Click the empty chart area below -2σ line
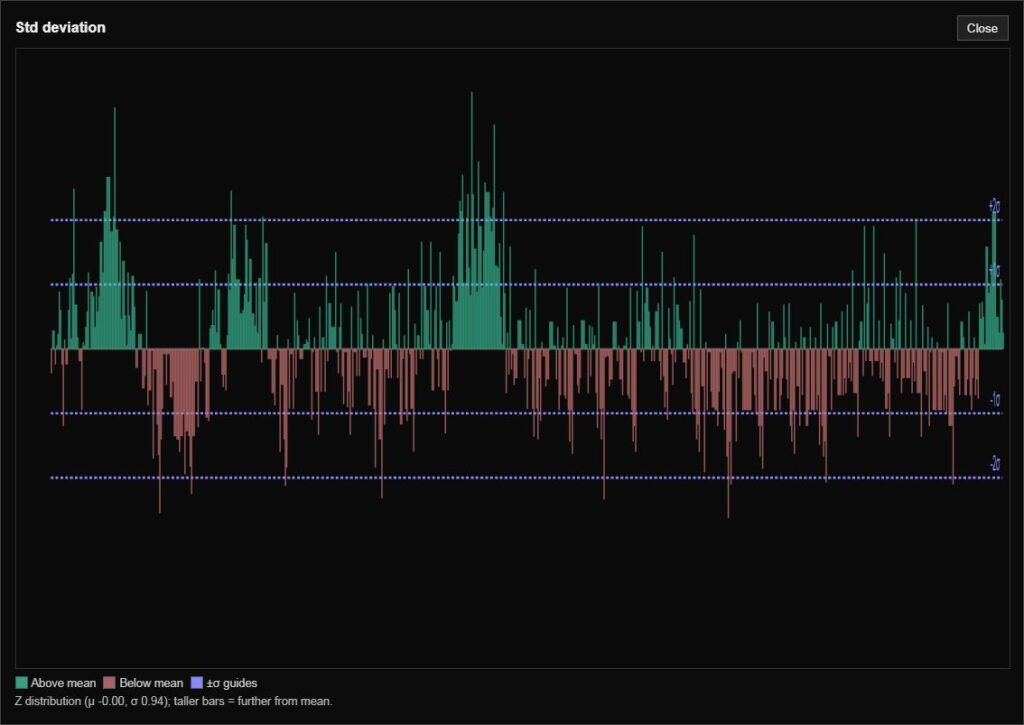The image size is (1024, 725). click(x=500, y=580)
